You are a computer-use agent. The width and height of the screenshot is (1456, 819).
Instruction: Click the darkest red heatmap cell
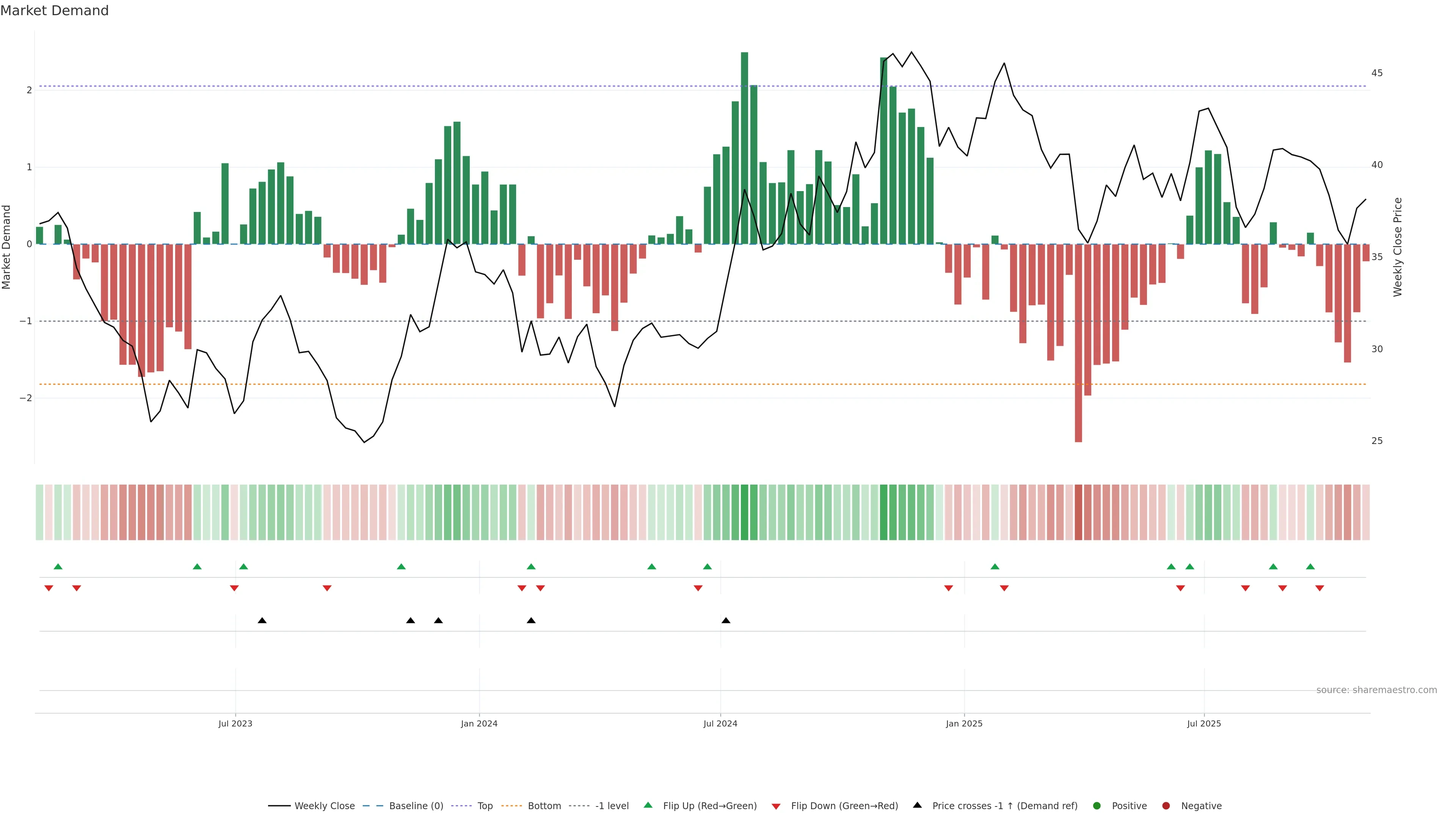click(x=1078, y=511)
